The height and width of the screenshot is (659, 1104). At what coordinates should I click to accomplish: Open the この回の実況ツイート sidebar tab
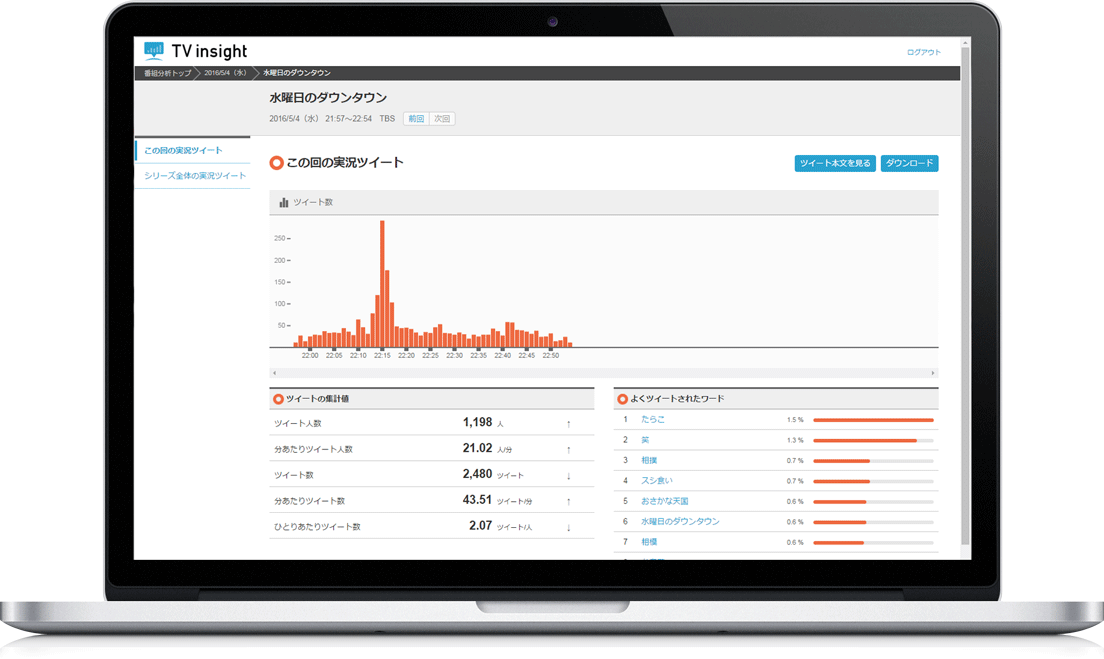click(192, 151)
